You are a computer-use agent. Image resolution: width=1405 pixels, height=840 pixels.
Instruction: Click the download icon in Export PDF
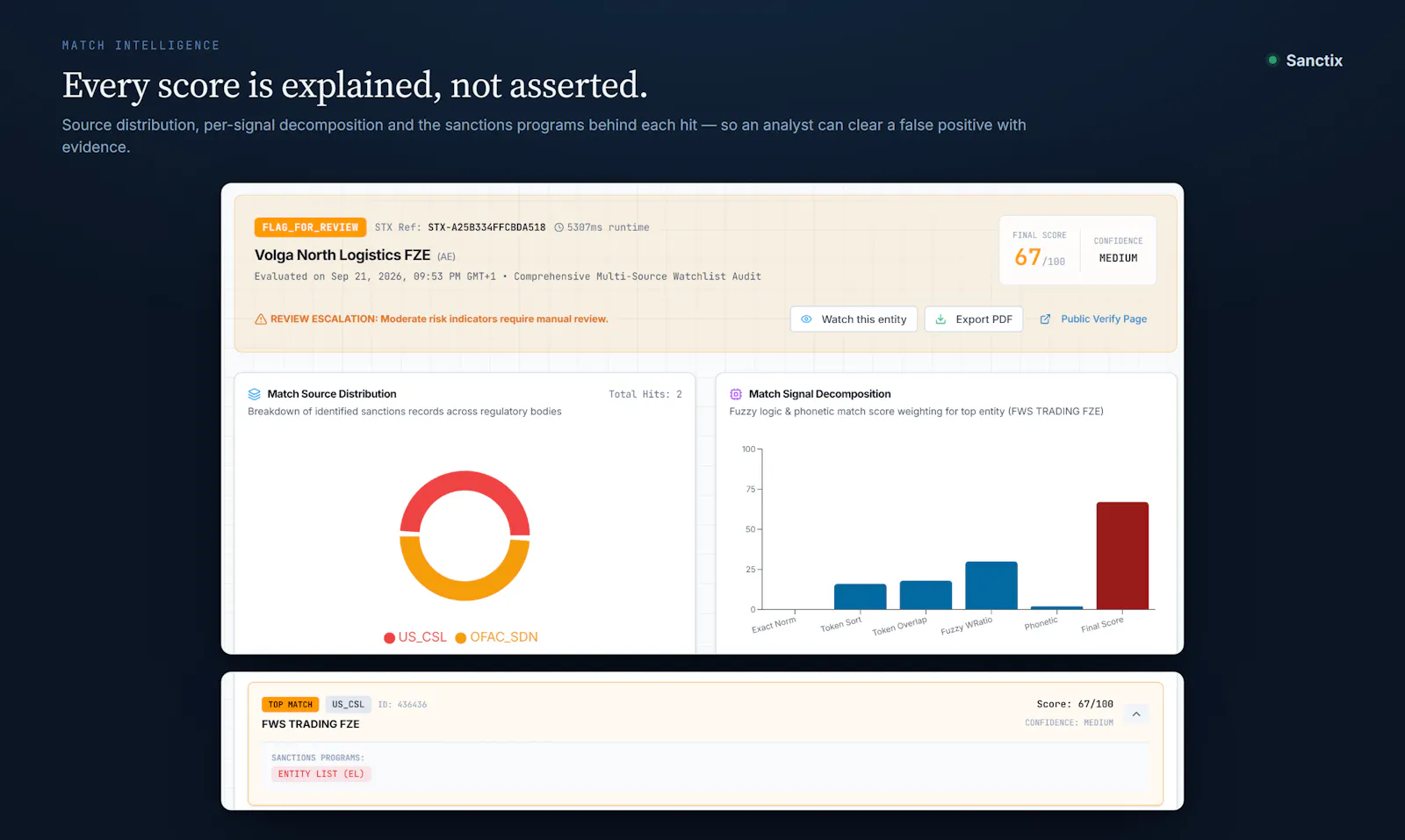point(940,319)
